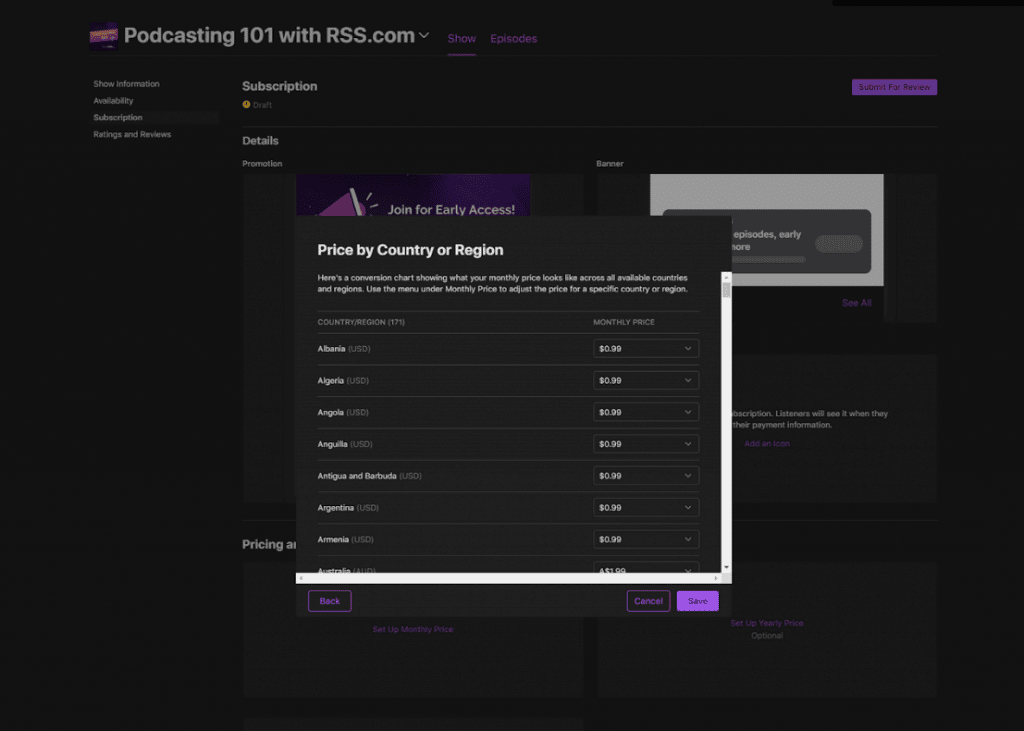Click the See All link
Screen dimensions: 1024x731
pyautogui.click(x=856, y=303)
